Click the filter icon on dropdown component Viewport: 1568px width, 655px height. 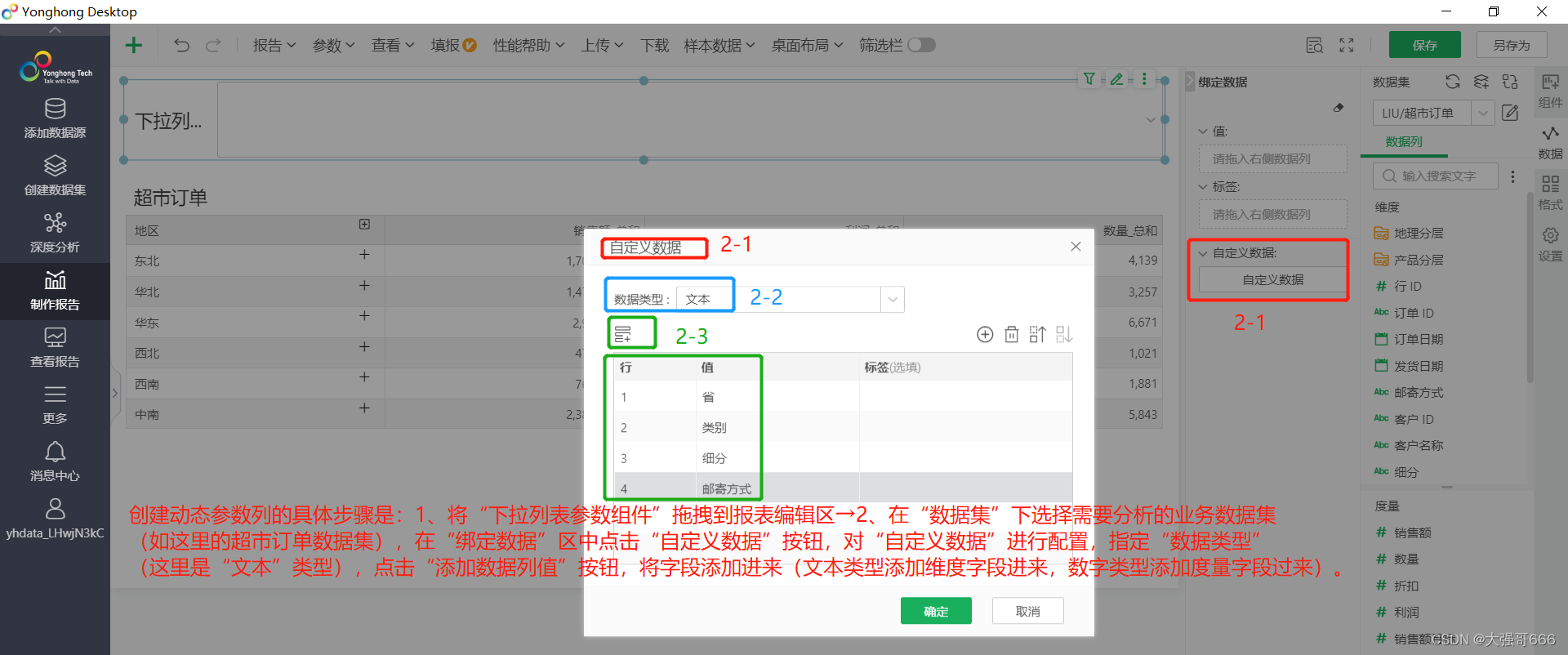point(1089,79)
